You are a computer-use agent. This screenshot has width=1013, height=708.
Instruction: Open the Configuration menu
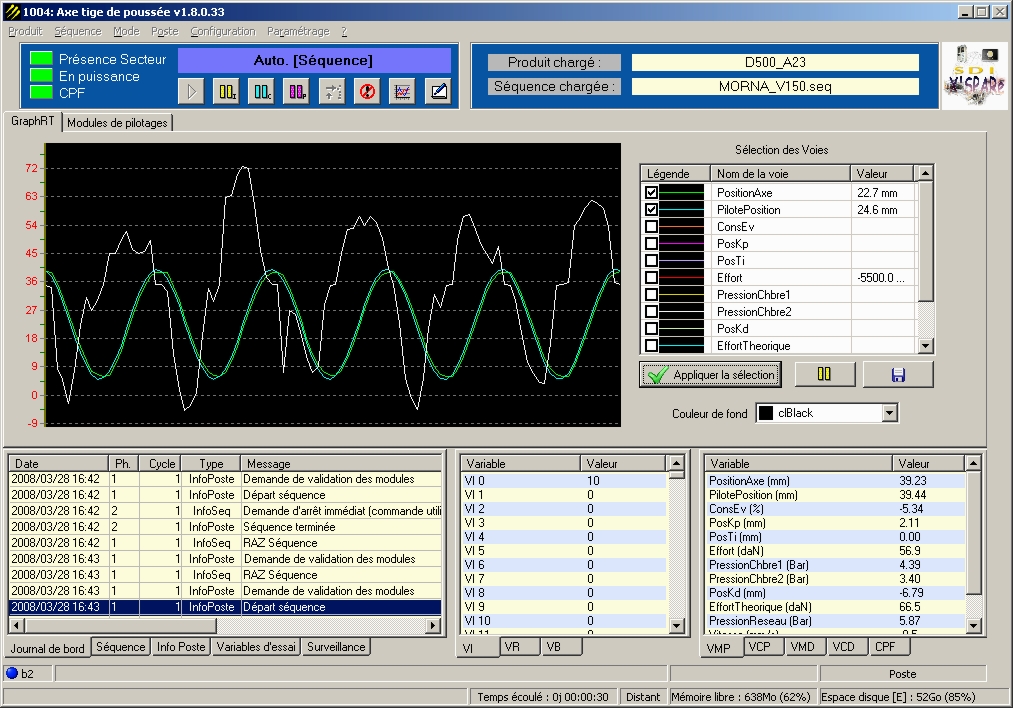[x=223, y=31]
